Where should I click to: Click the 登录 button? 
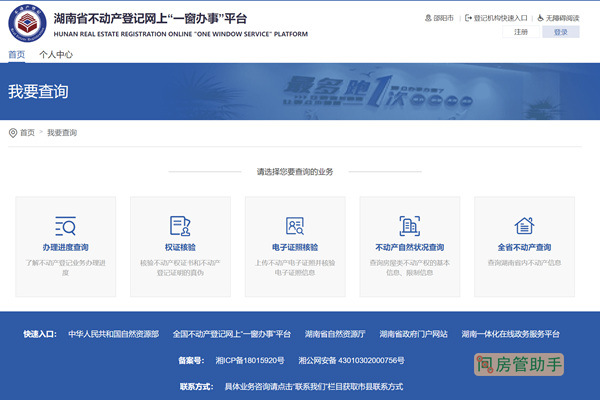pos(561,32)
